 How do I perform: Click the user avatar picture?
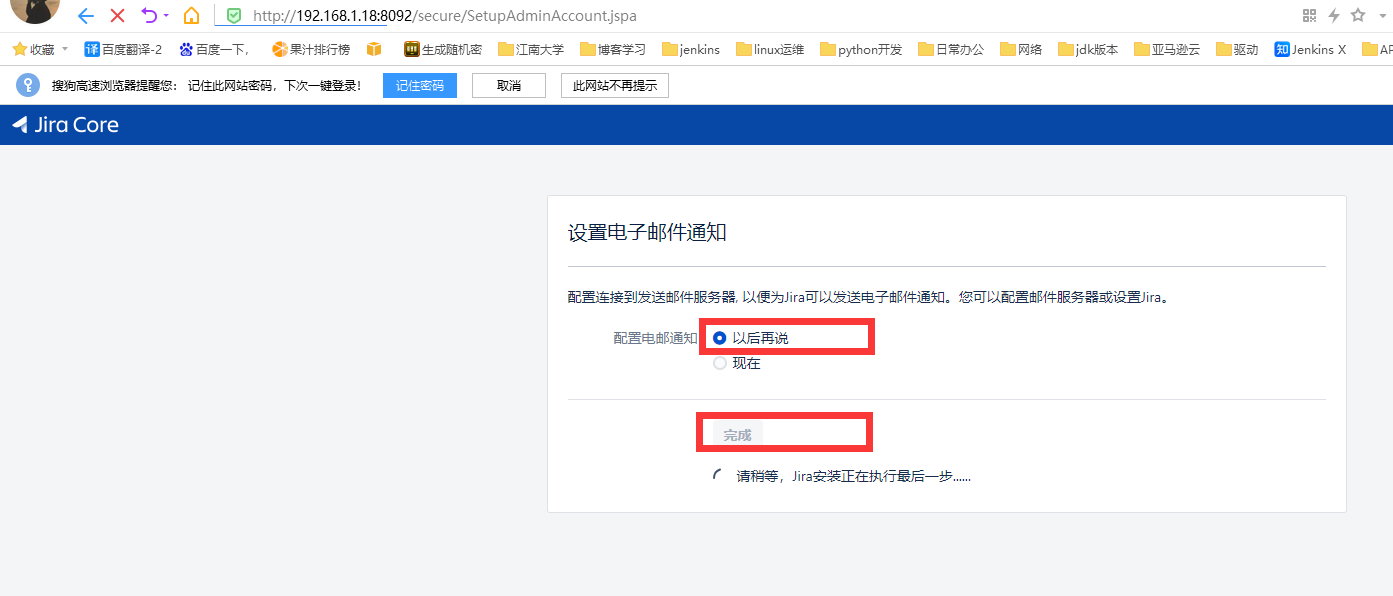[x=35, y=10]
